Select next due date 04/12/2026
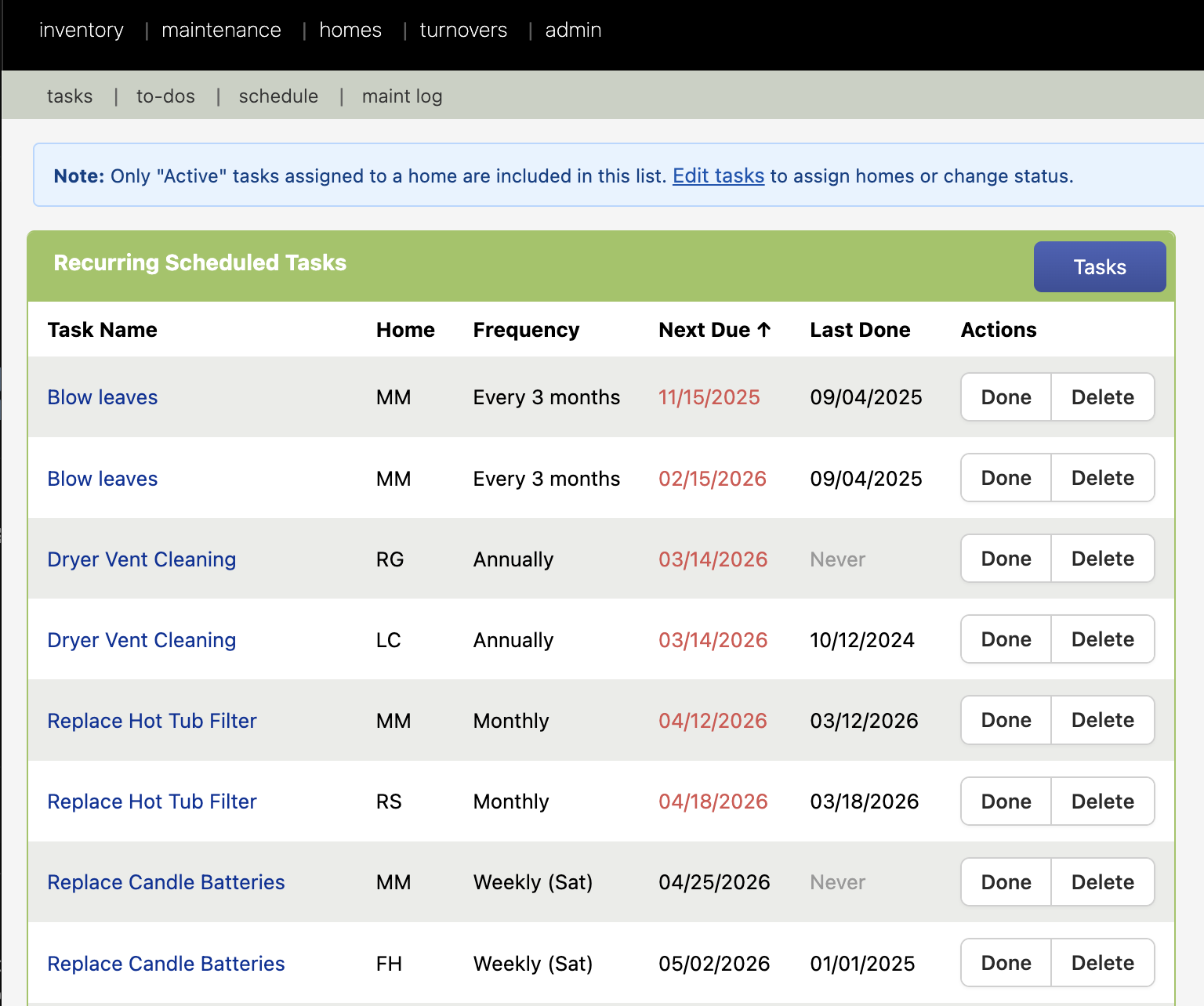Image resolution: width=1204 pixels, height=1006 pixels. click(x=713, y=721)
